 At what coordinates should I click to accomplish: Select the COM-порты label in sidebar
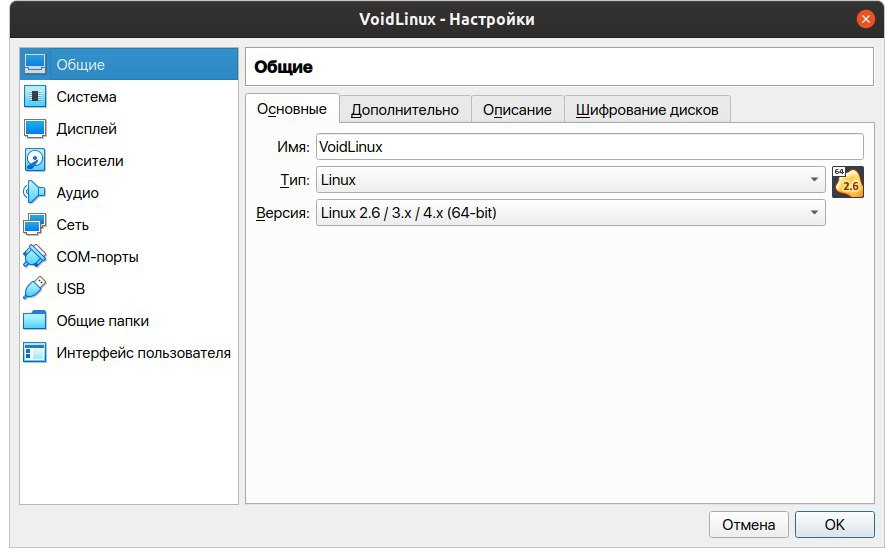pyautogui.click(x=97, y=257)
